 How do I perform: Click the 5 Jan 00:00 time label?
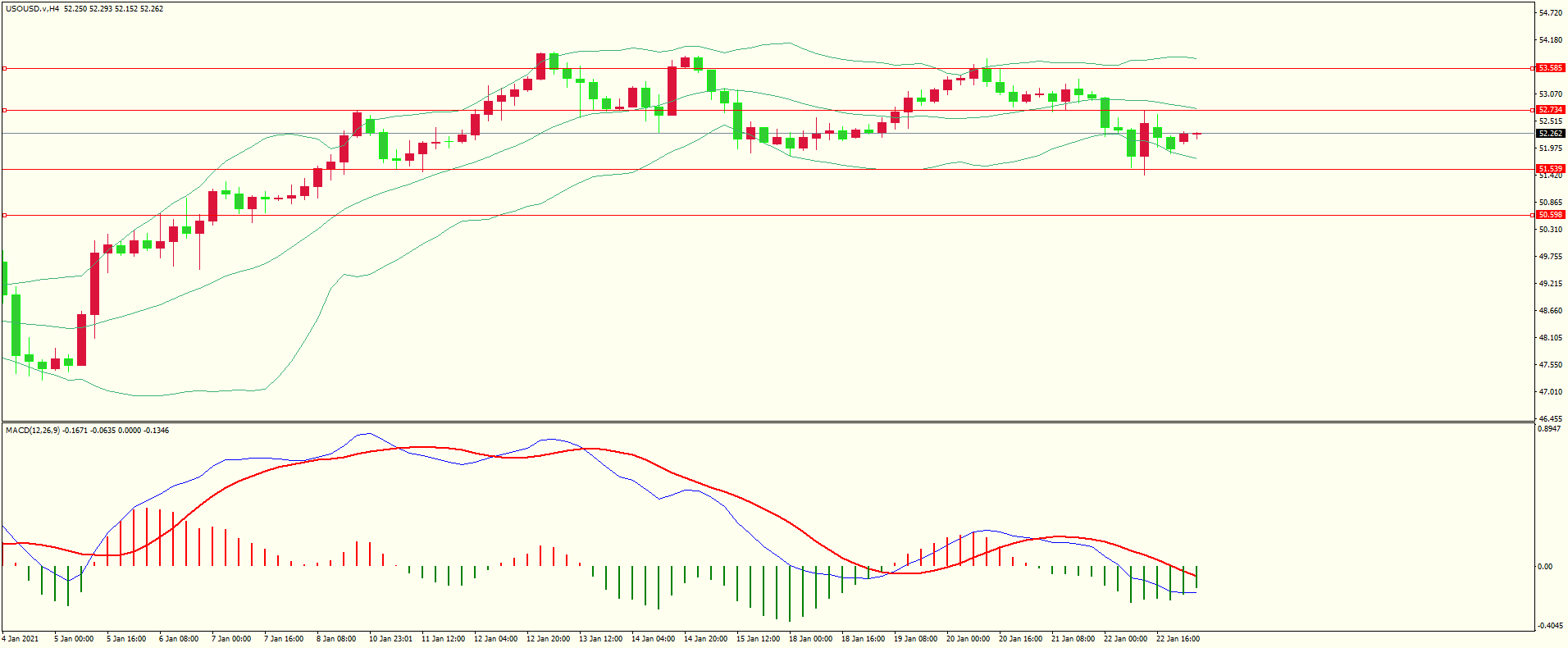coord(74,639)
